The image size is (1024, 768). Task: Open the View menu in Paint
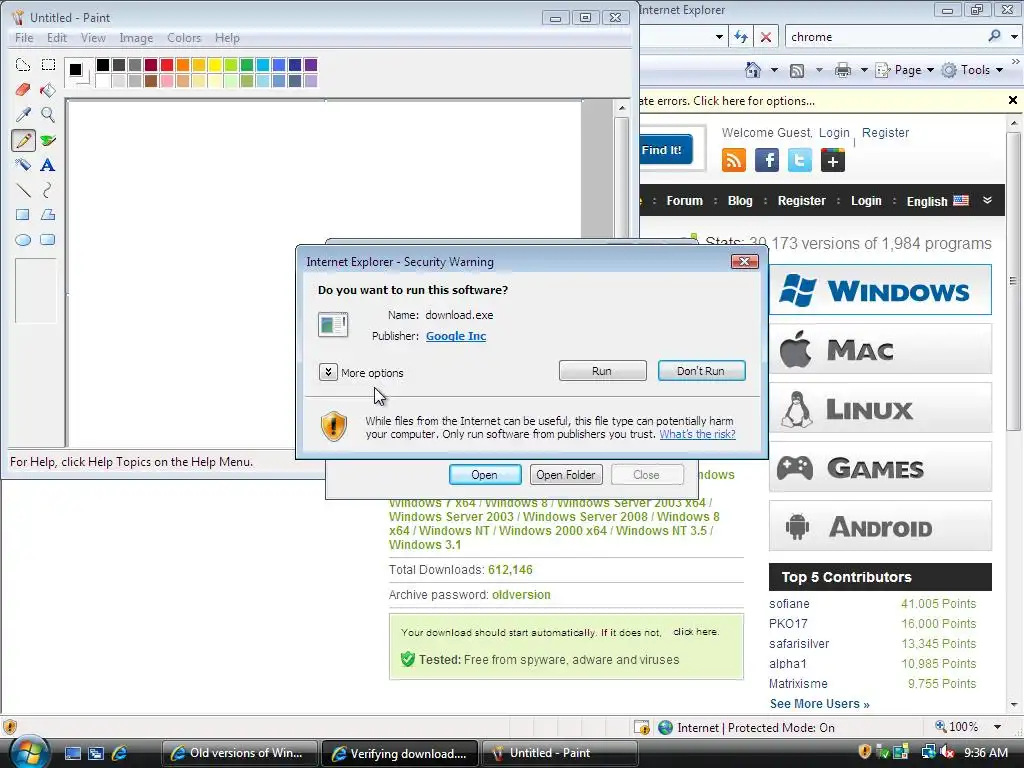(93, 38)
